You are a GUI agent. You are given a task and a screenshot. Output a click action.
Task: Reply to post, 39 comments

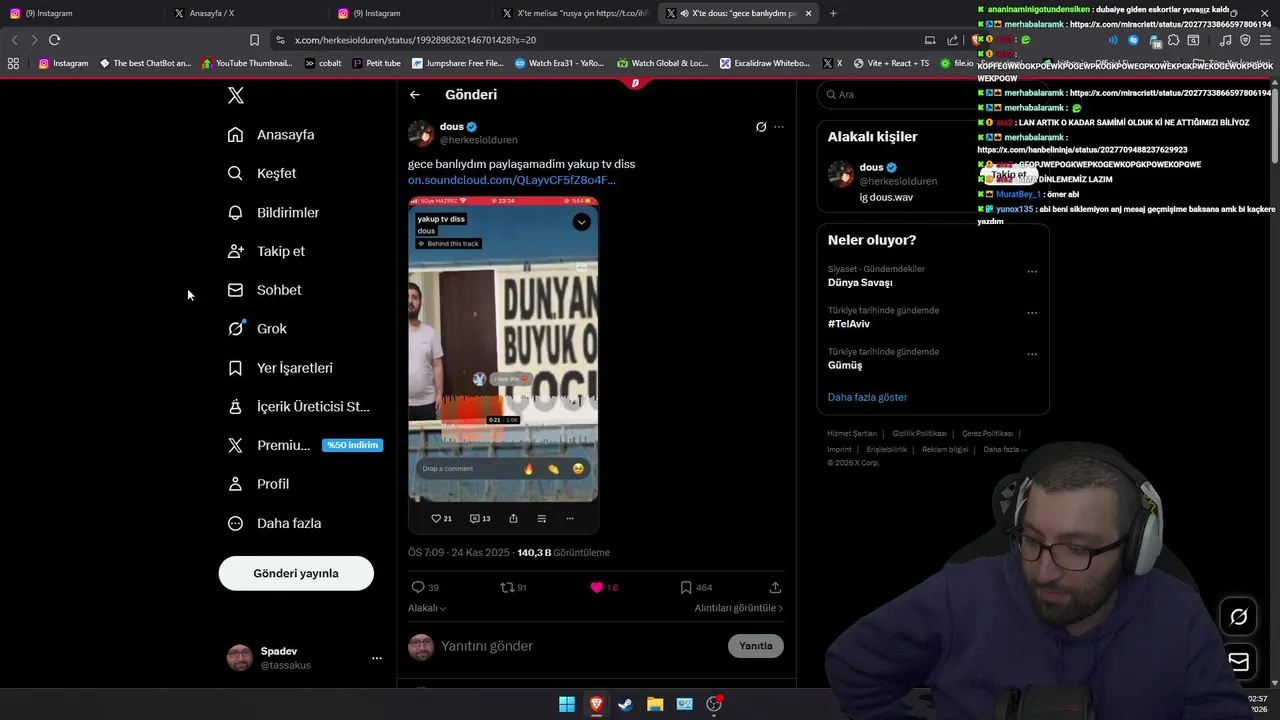(x=425, y=587)
